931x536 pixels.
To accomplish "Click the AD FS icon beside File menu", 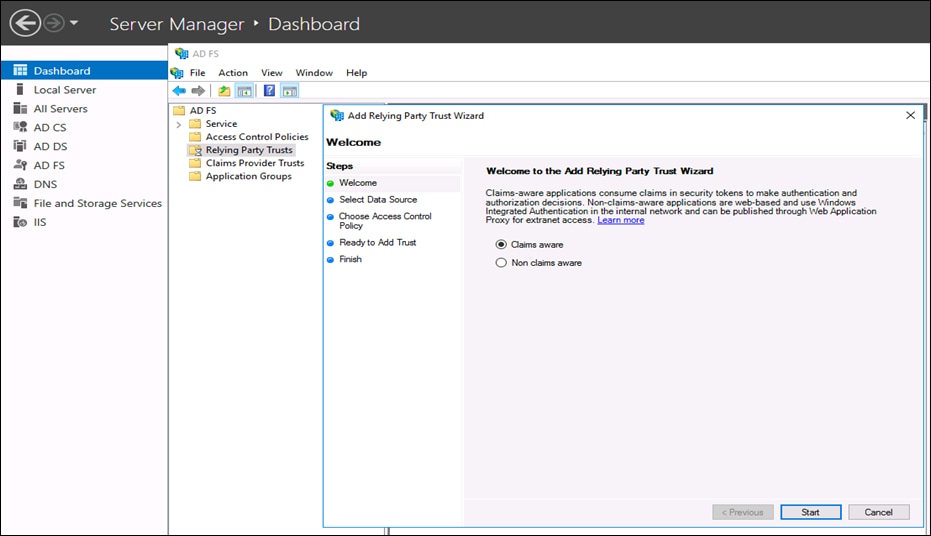I will click(x=177, y=73).
